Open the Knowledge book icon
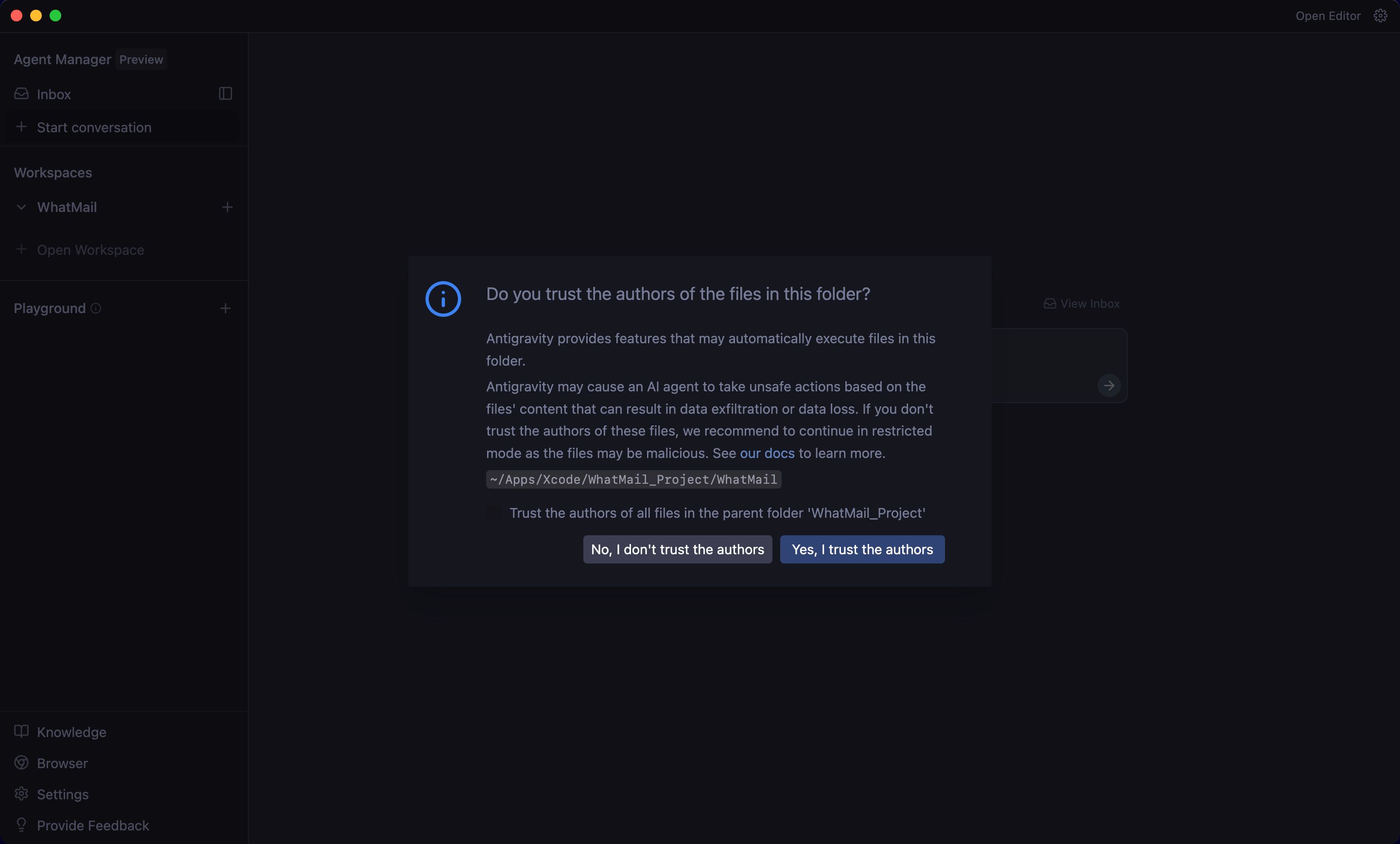This screenshot has width=1400, height=844. tap(21, 732)
